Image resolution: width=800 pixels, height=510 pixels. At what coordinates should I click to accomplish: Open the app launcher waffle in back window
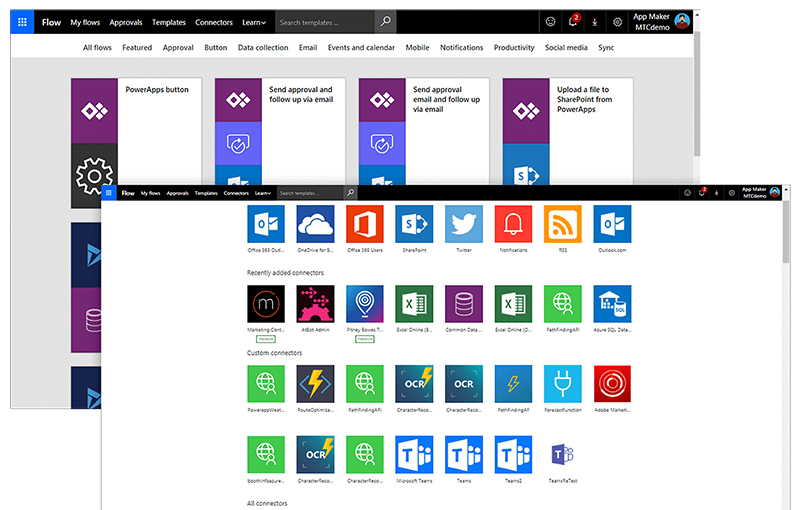[23, 21]
